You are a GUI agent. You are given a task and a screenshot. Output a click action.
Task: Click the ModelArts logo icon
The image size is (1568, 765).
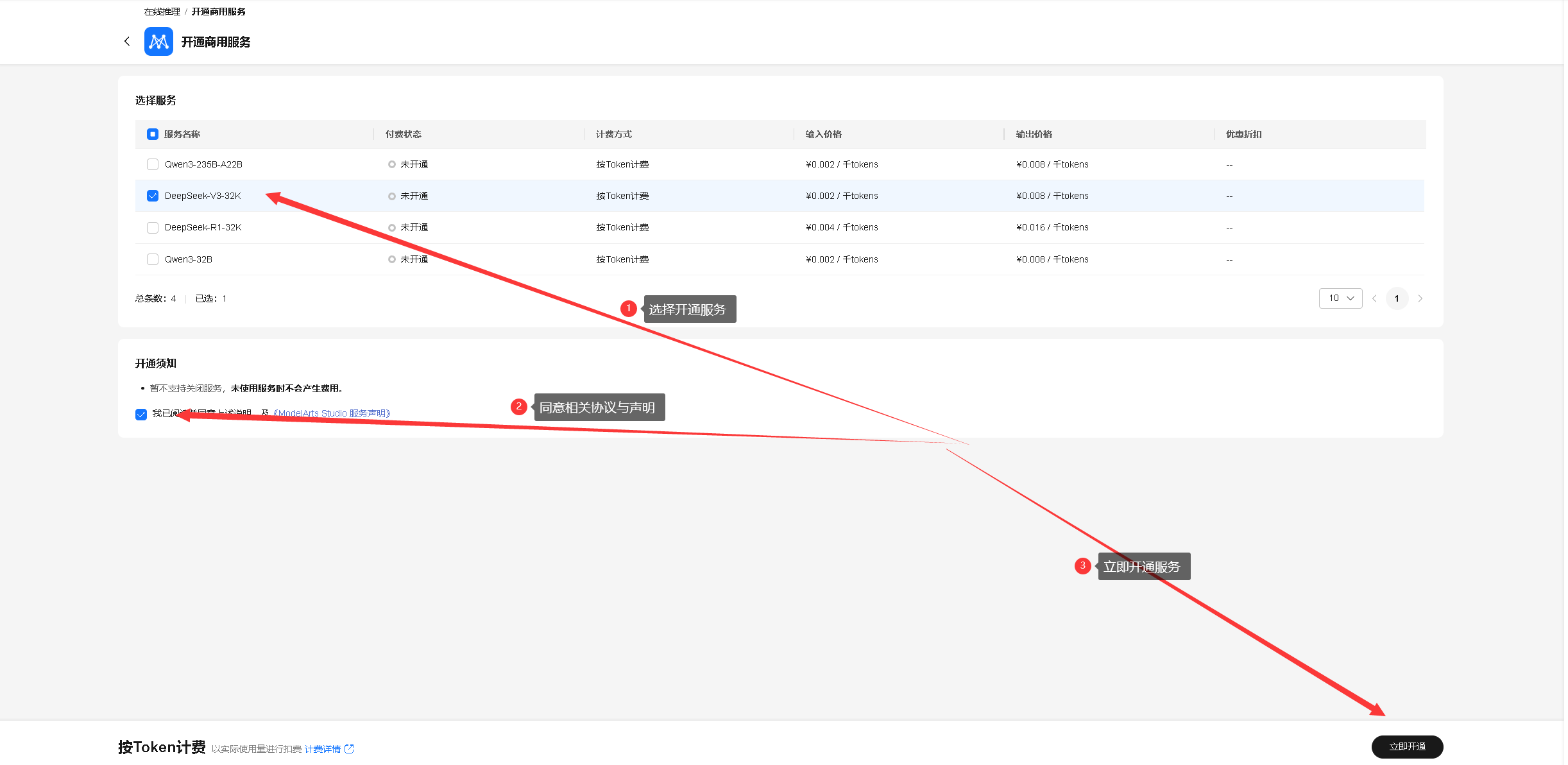158,42
